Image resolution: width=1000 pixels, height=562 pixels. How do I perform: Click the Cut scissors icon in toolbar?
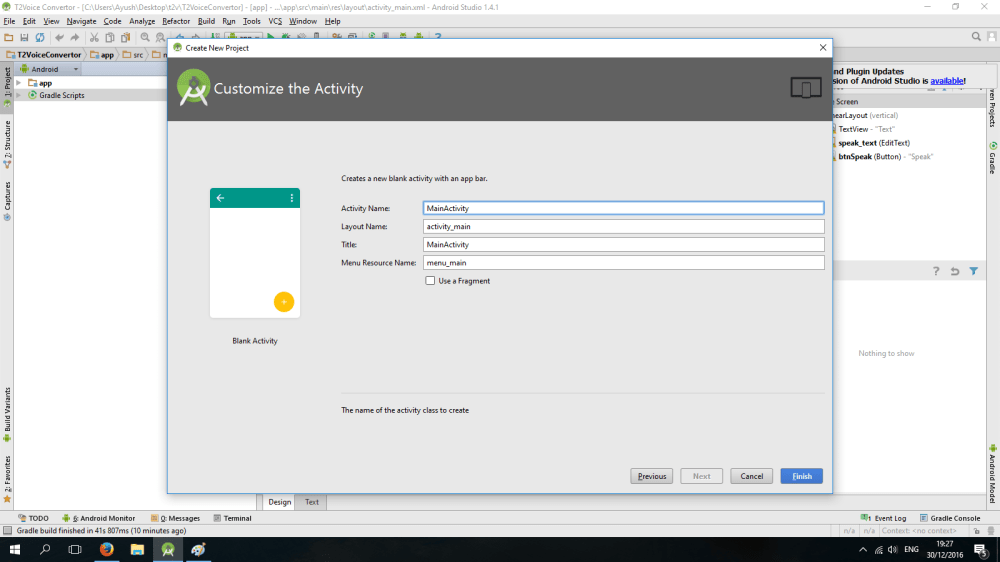coord(94,37)
